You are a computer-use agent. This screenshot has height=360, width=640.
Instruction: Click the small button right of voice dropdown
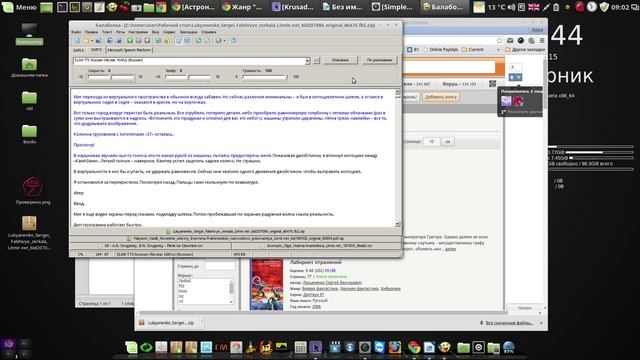[316, 60]
